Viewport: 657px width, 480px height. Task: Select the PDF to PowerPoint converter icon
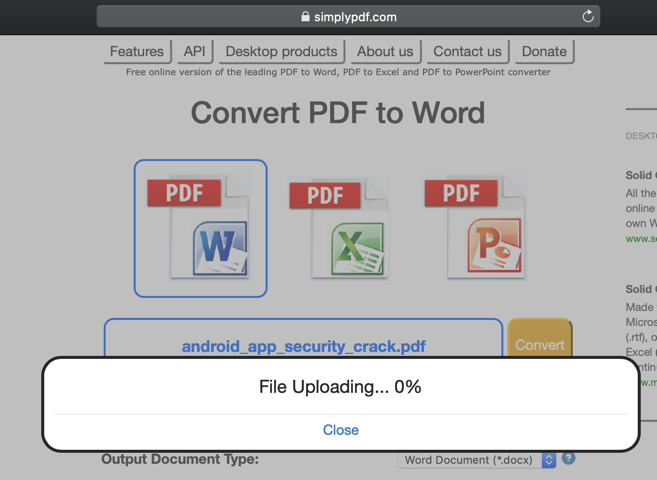(476, 227)
